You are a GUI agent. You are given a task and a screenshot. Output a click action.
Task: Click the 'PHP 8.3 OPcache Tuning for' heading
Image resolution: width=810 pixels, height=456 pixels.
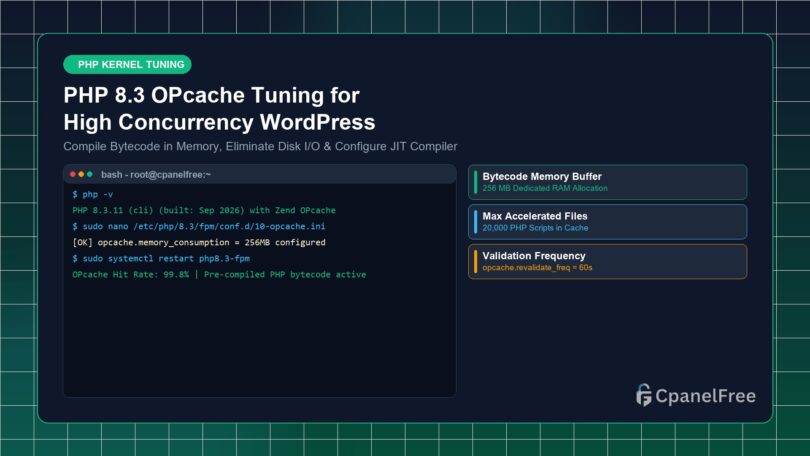[x=211, y=95]
